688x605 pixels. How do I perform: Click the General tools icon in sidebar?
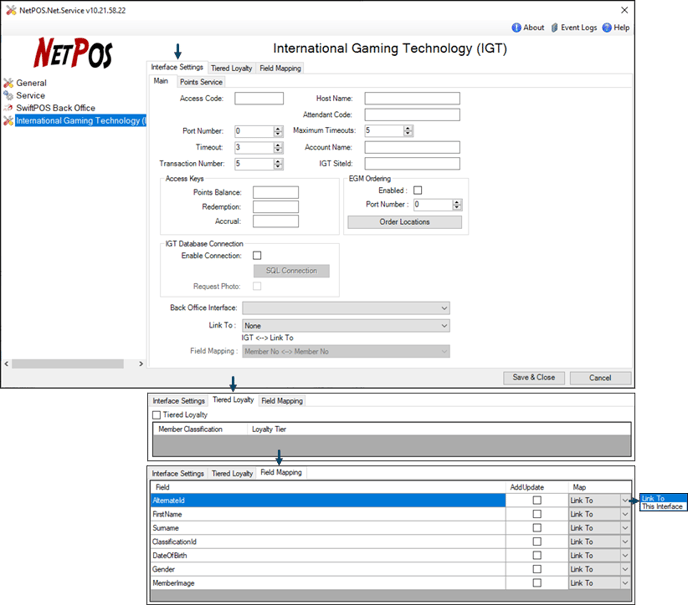8,83
